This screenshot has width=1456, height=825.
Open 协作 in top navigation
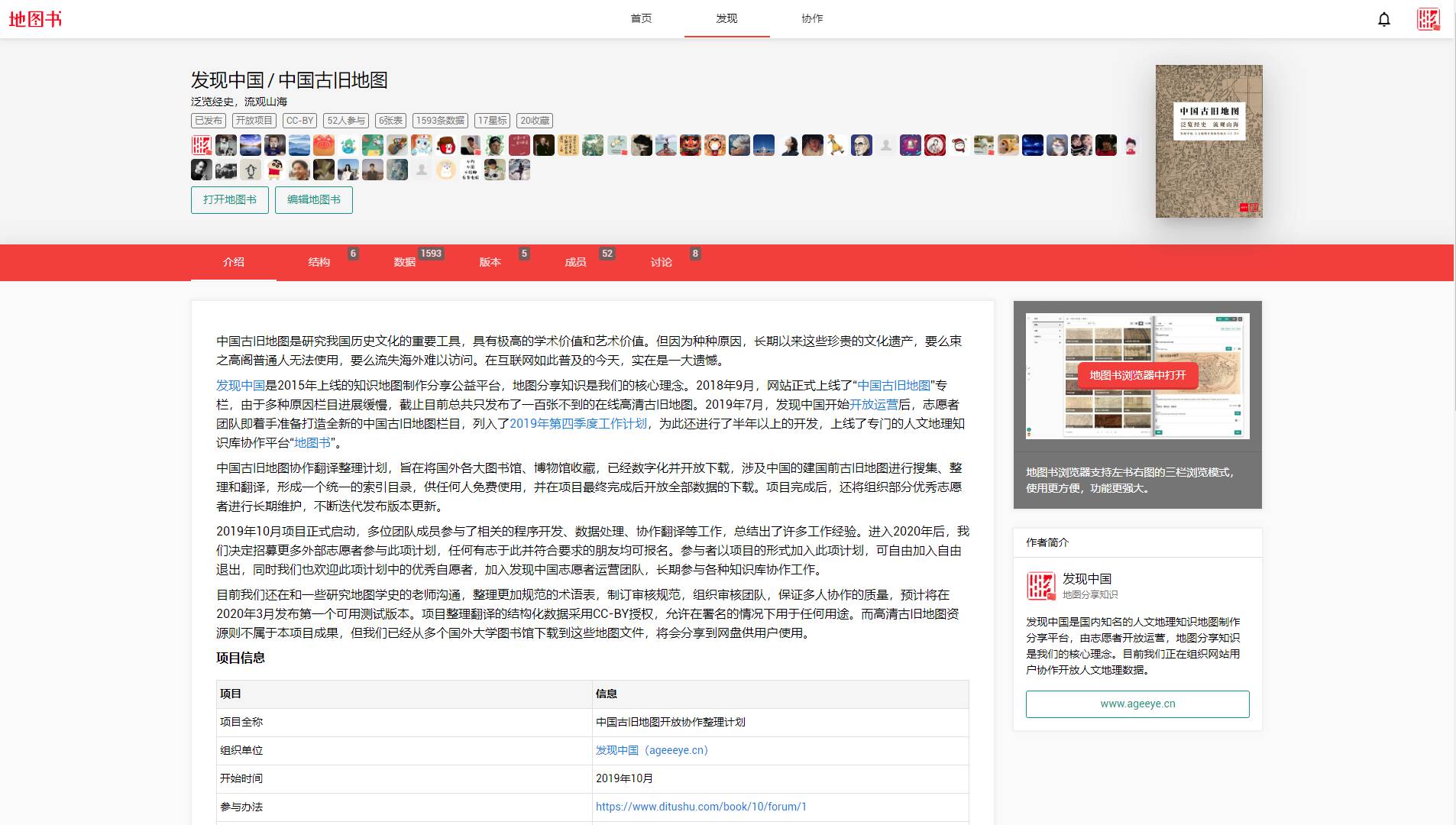click(812, 18)
